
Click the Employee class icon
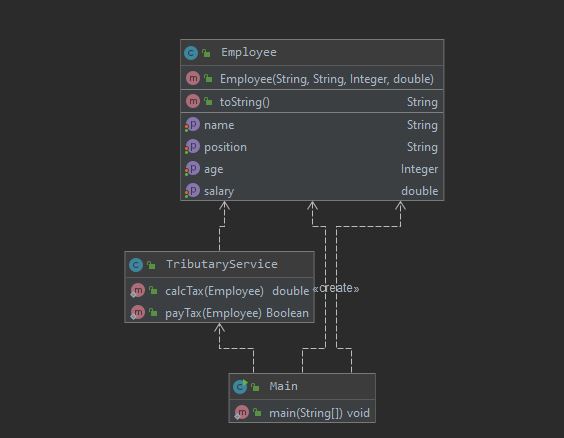pos(191,53)
